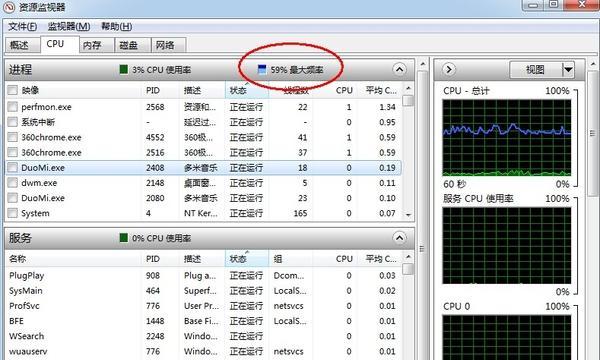This screenshot has width=600, height=360.
Task: Check the select-all checkbox beside 映像
Action: [x=13, y=90]
